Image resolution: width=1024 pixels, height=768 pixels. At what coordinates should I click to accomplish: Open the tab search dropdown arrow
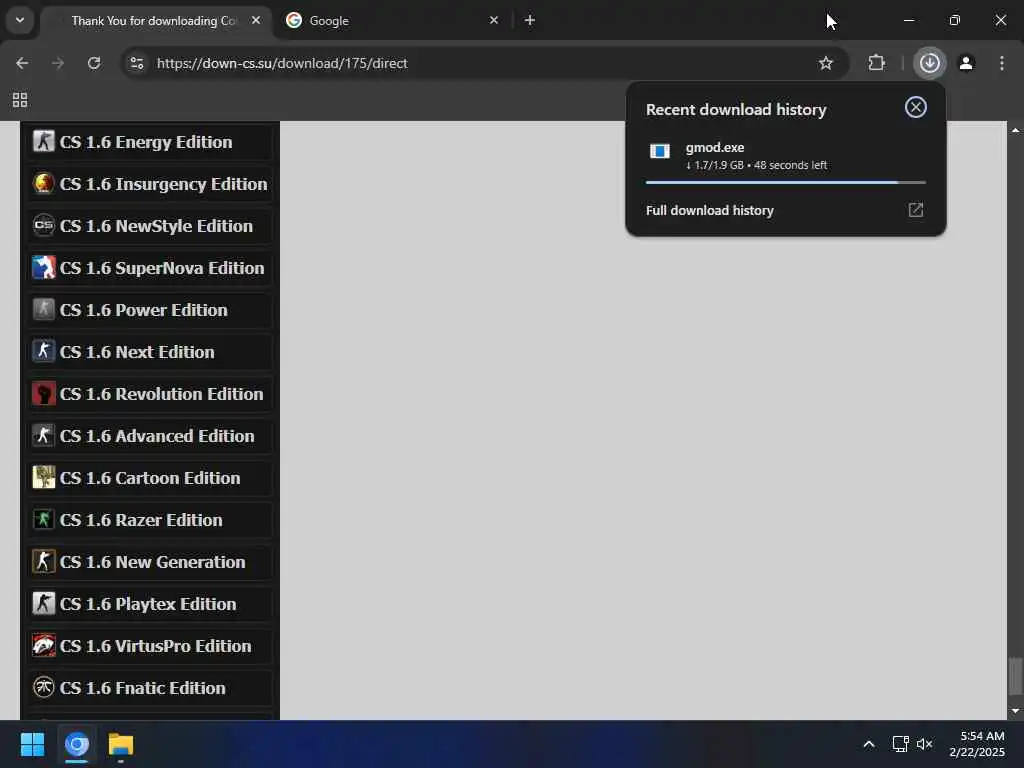click(x=20, y=20)
